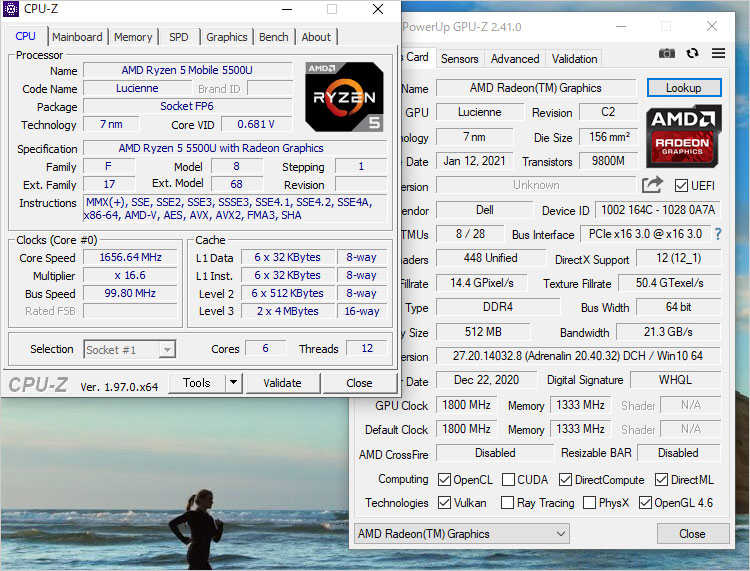Click the Socket FP6 package field

pyautogui.click(x=187, y=106)
